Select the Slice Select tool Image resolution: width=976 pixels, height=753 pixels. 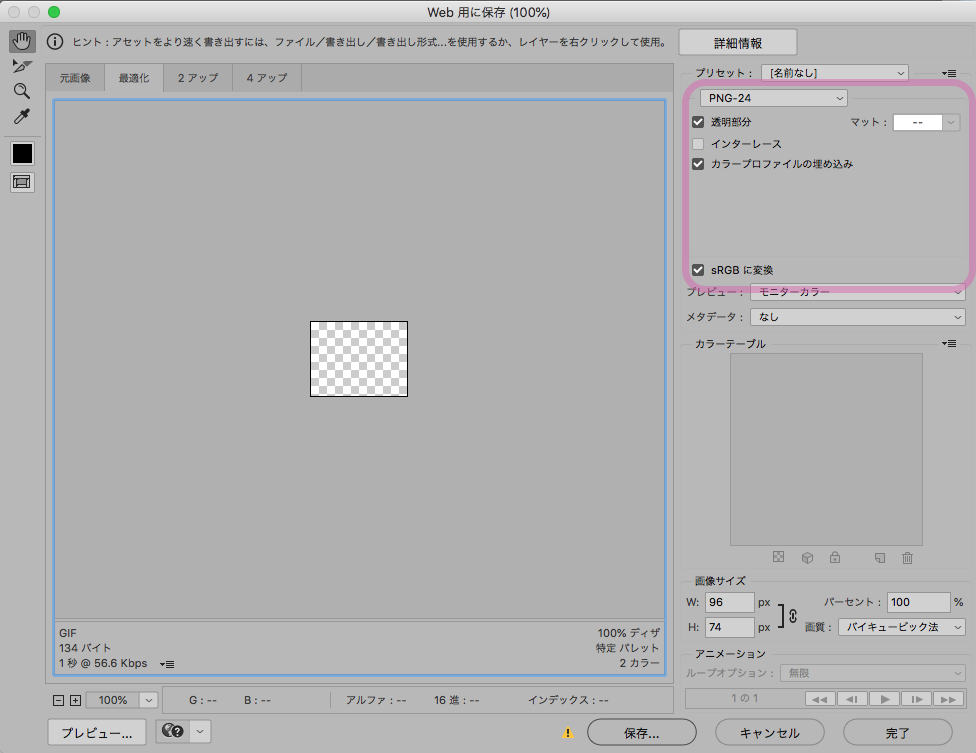point(22,67)
